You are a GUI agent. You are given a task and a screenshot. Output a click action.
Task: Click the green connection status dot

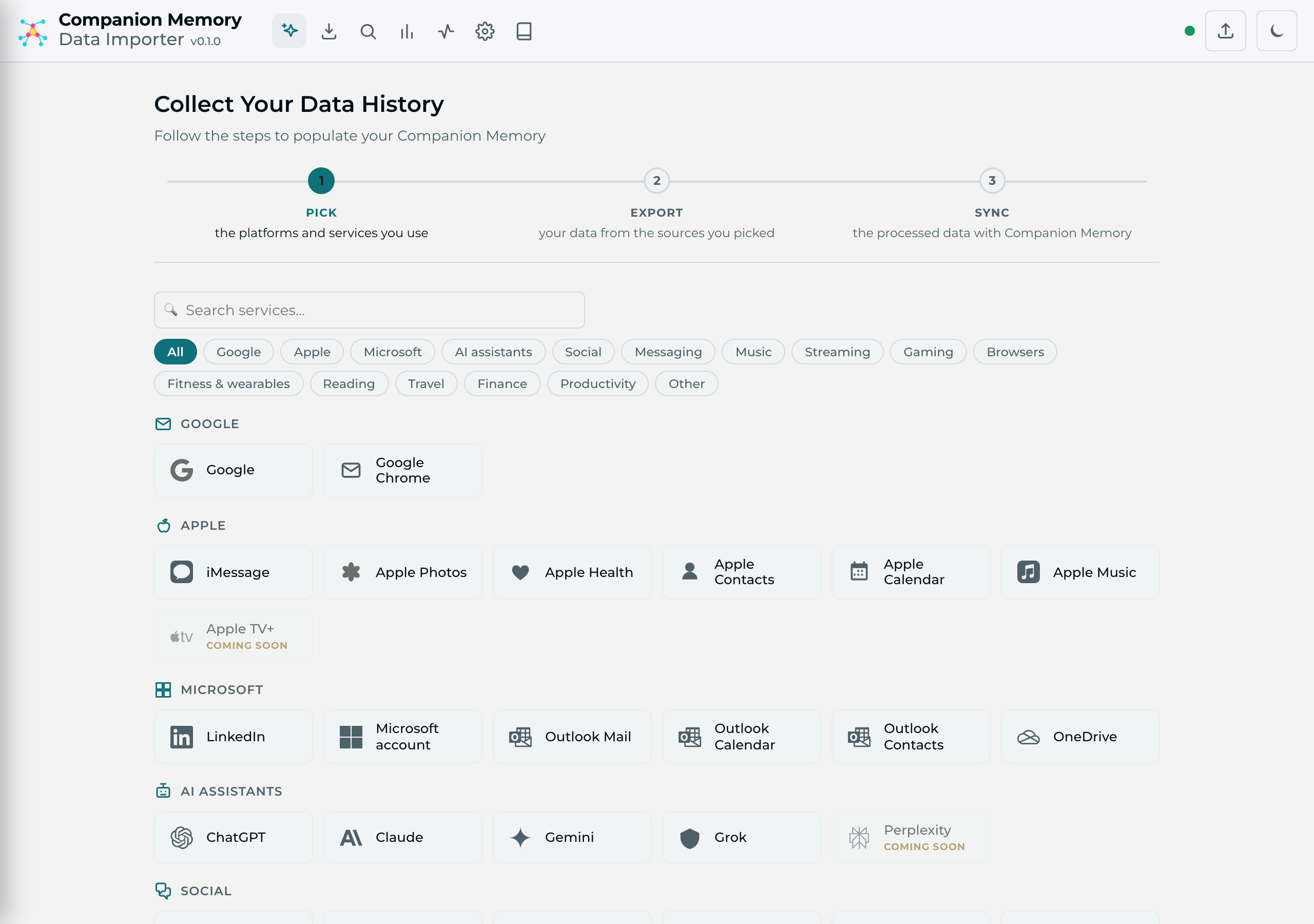pos(1190,31)
